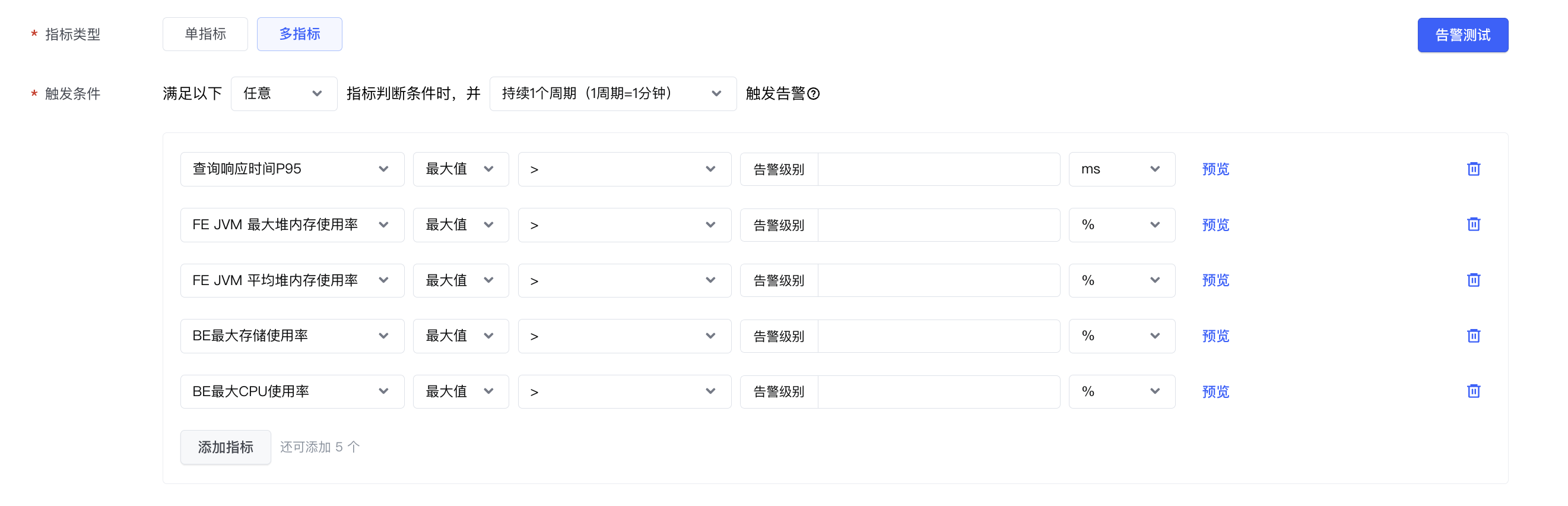Screen dimensions: 1568x506
Task: Open the 持续1个周期 duration dropdown
Action: tap(612, 94)
